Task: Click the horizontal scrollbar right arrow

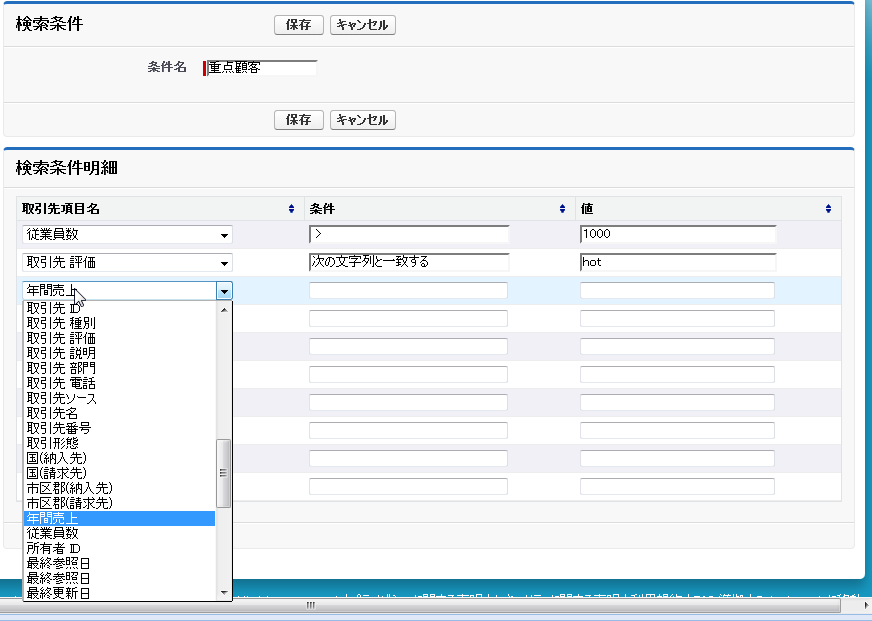Action: click(x=865, y=605)
